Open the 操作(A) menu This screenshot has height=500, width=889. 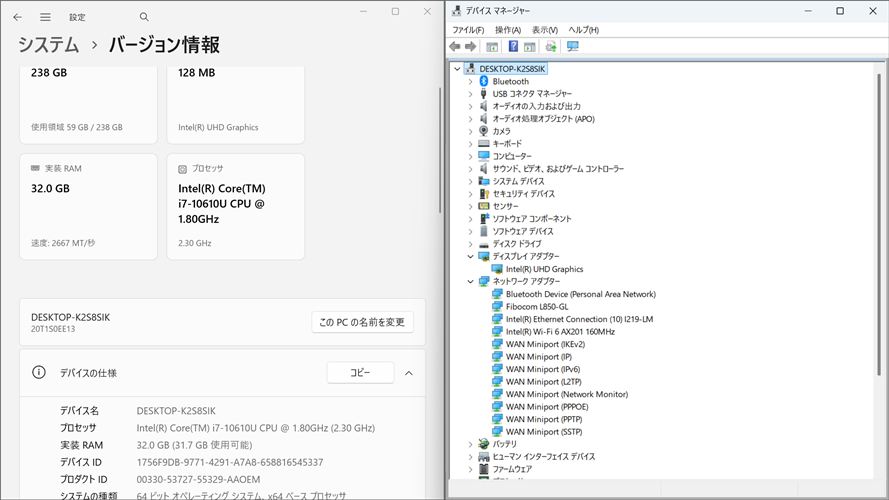click(x=508, y=30)
